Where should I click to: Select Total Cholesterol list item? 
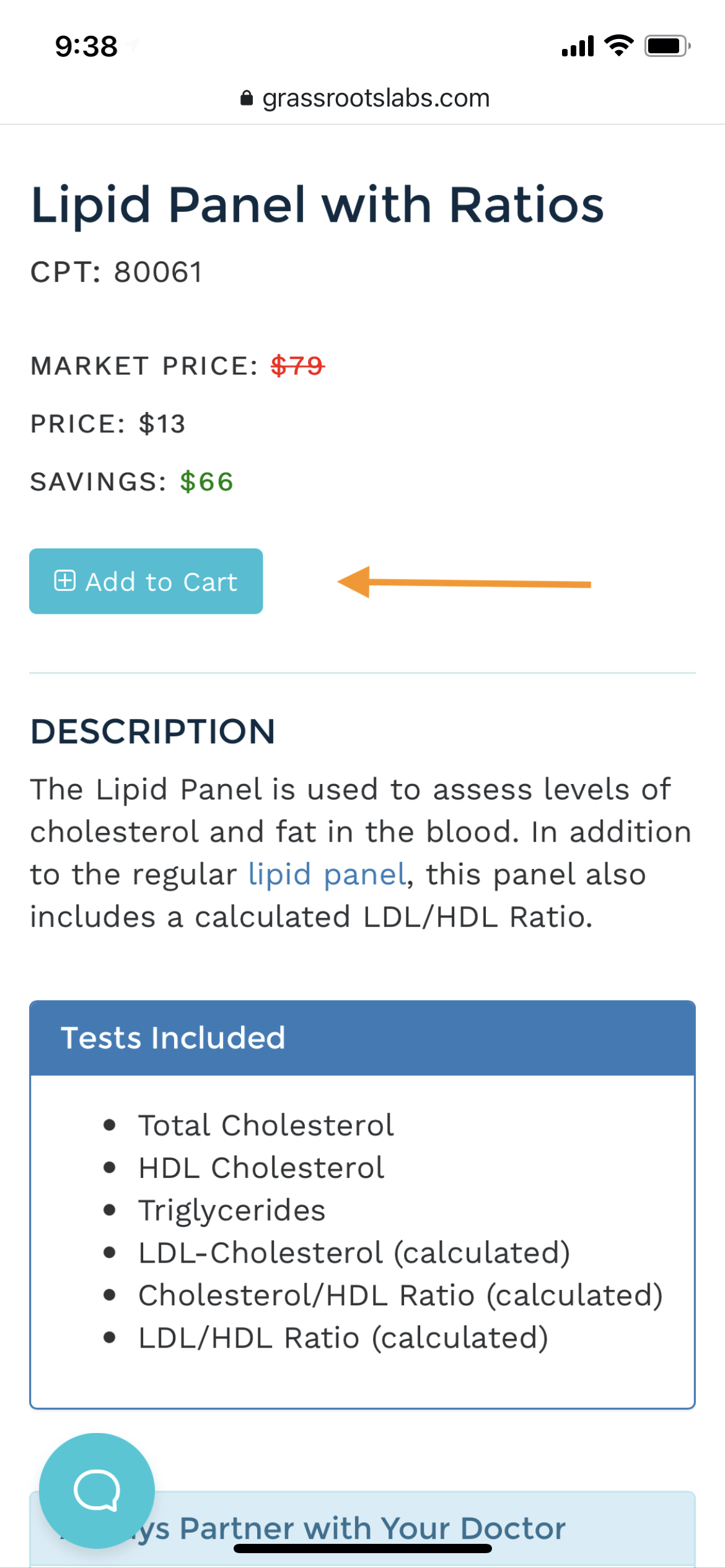click(266, 1125)
